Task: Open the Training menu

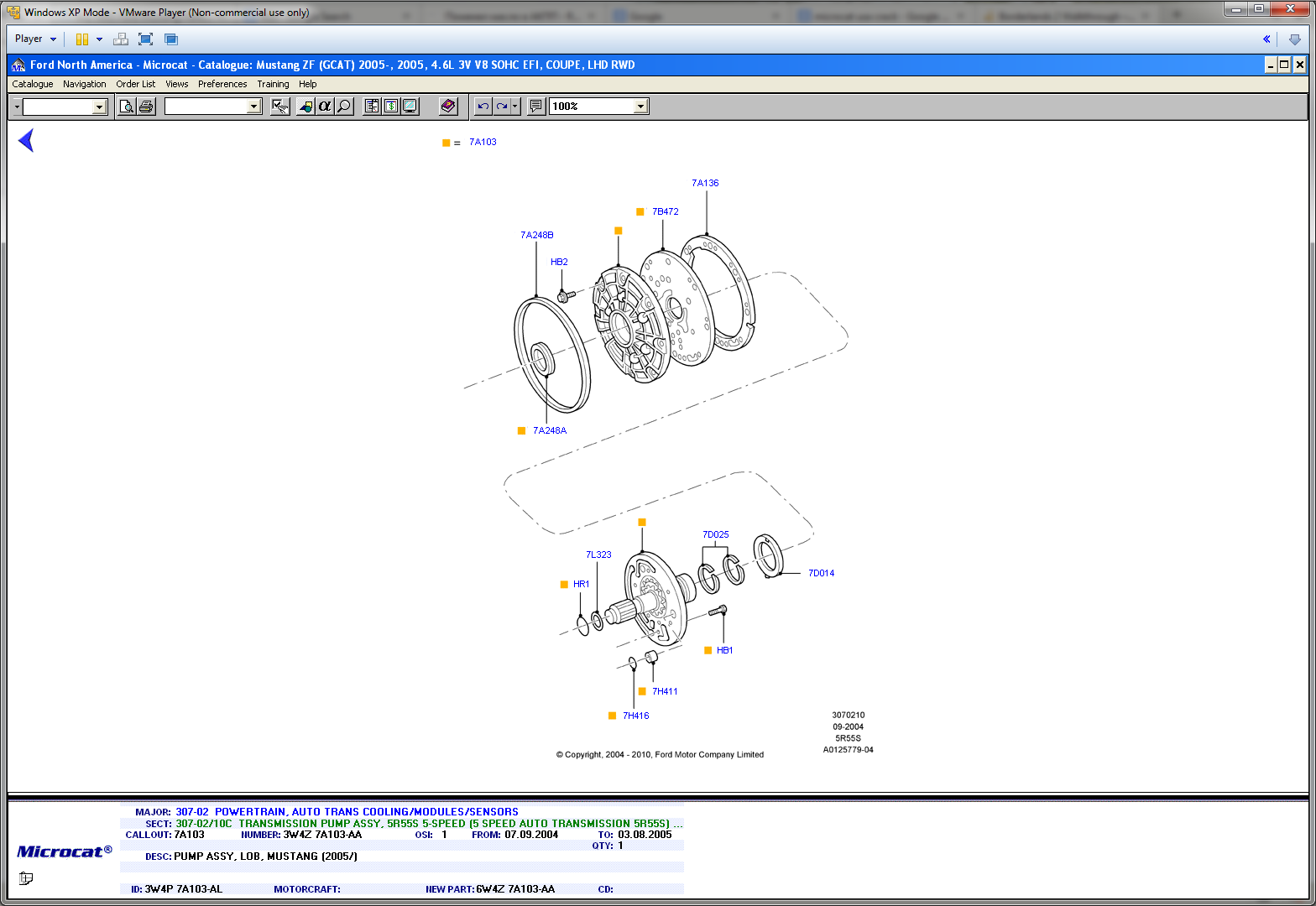Action: [x=273, y=84]
